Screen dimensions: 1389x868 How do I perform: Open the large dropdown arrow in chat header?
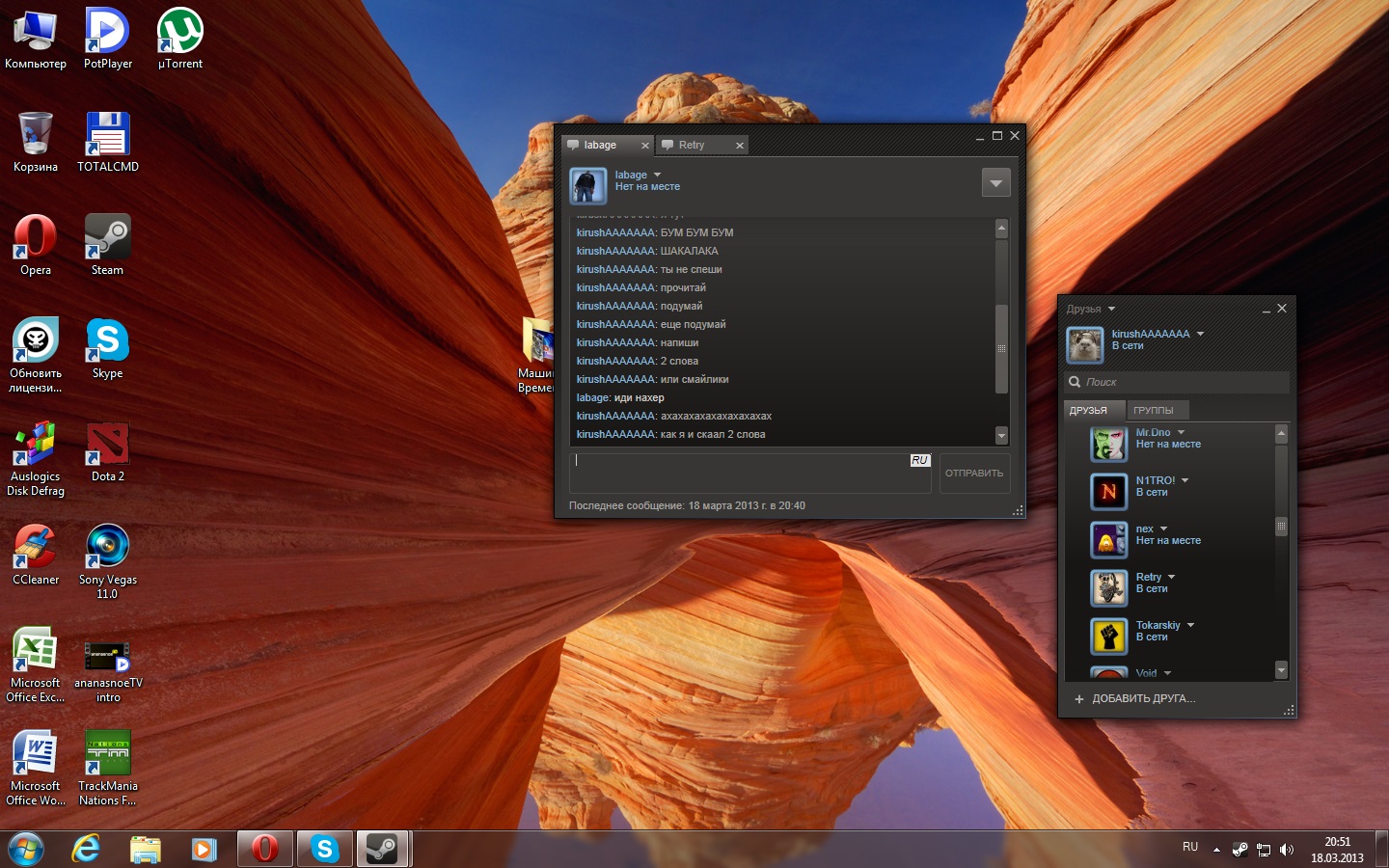pos(995,182)
